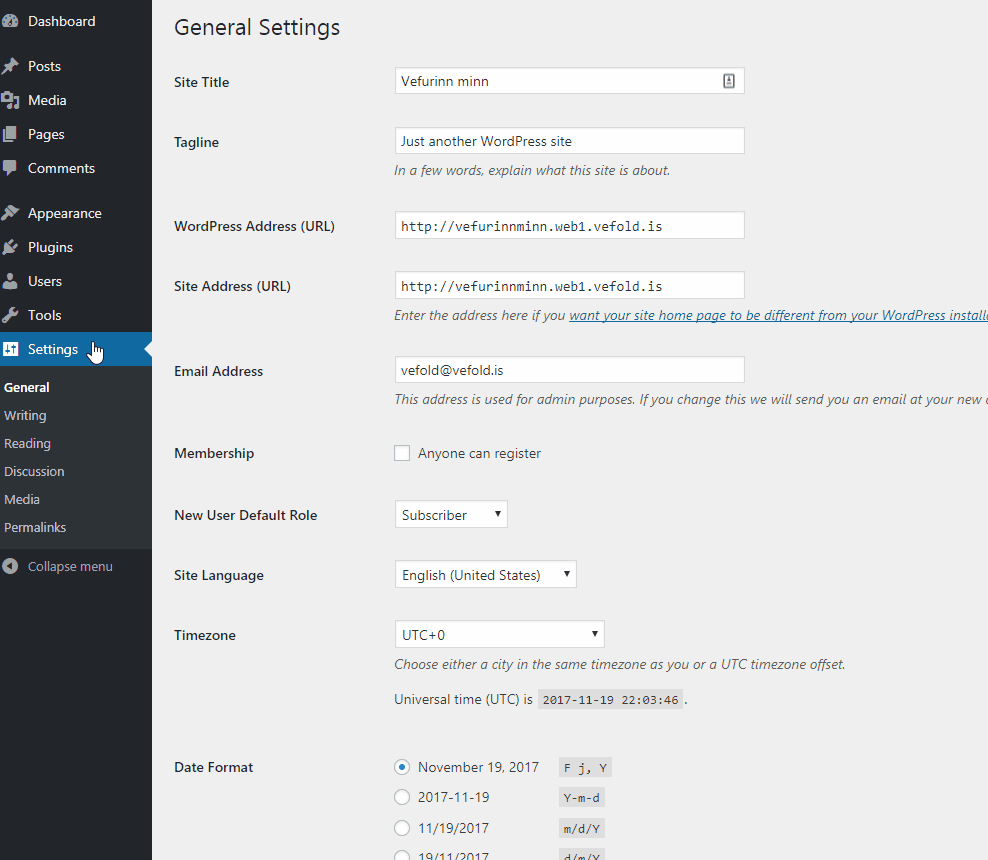
Task: Click the F j, Y format code
Action: (x=584, y=767)
